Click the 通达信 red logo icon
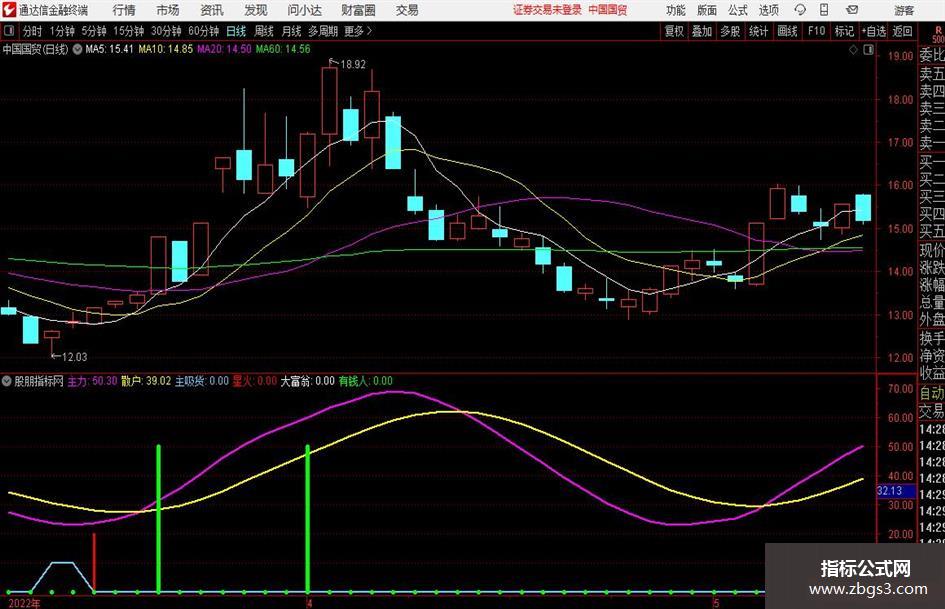Image resolution: width=945 pixels, height=609 pixels. 8,10
